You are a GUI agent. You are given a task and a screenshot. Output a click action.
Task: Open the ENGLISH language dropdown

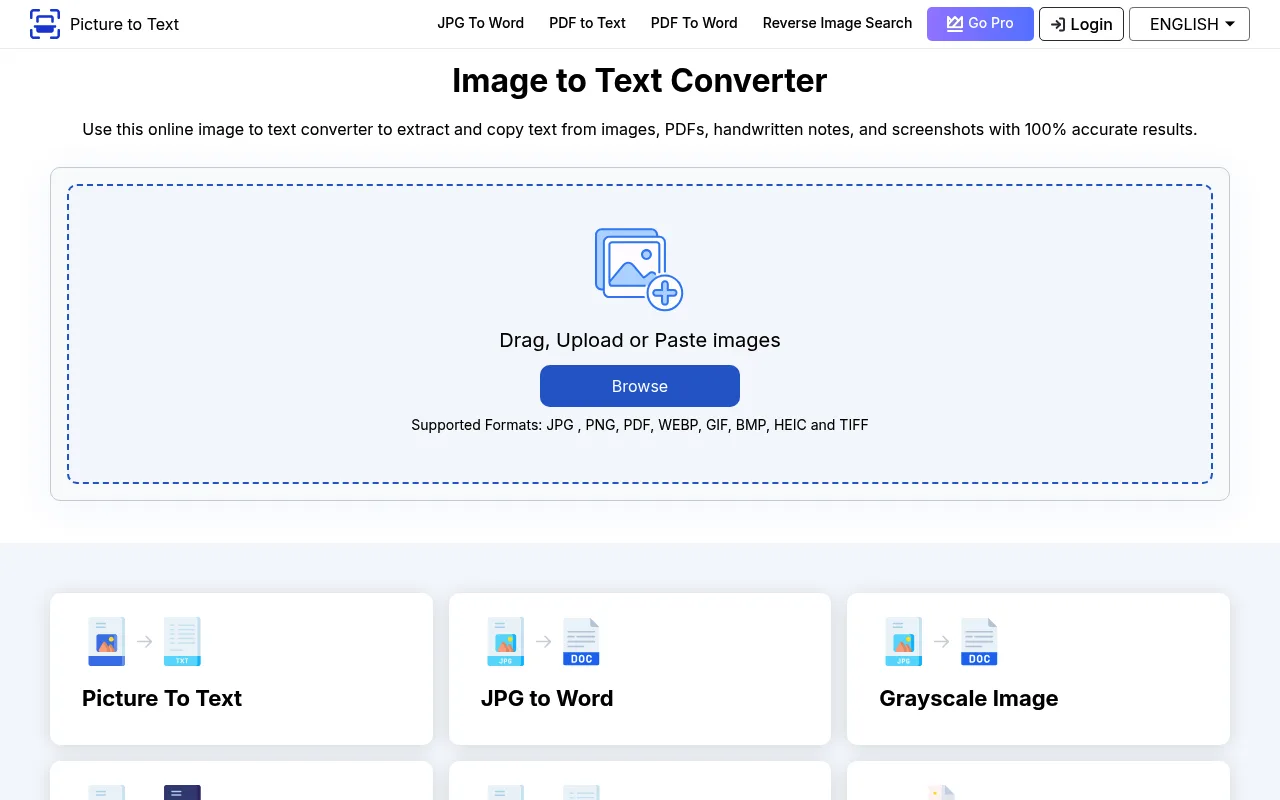[x=1189, y=24]
